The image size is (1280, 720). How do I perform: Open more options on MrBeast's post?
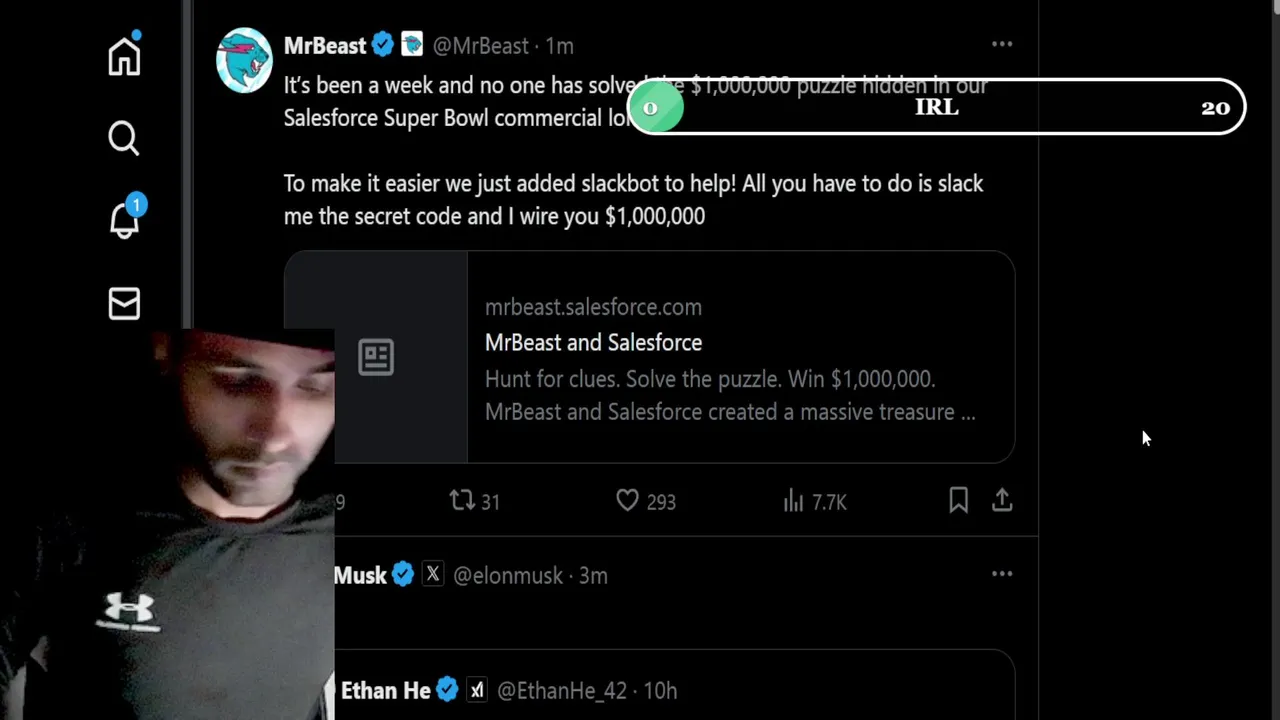(1002, 44)
